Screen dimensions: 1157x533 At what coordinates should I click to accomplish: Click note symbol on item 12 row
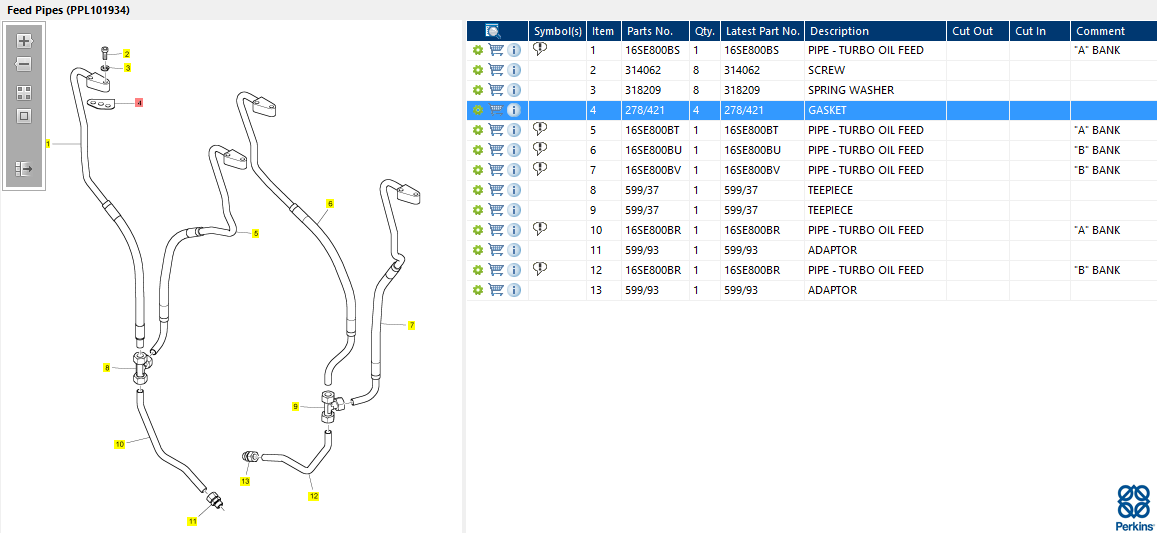click(x=540, y=269)
